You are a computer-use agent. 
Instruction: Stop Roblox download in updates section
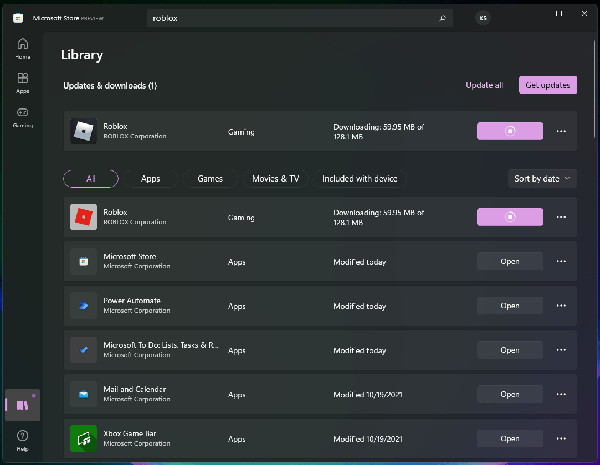point(510,131)
